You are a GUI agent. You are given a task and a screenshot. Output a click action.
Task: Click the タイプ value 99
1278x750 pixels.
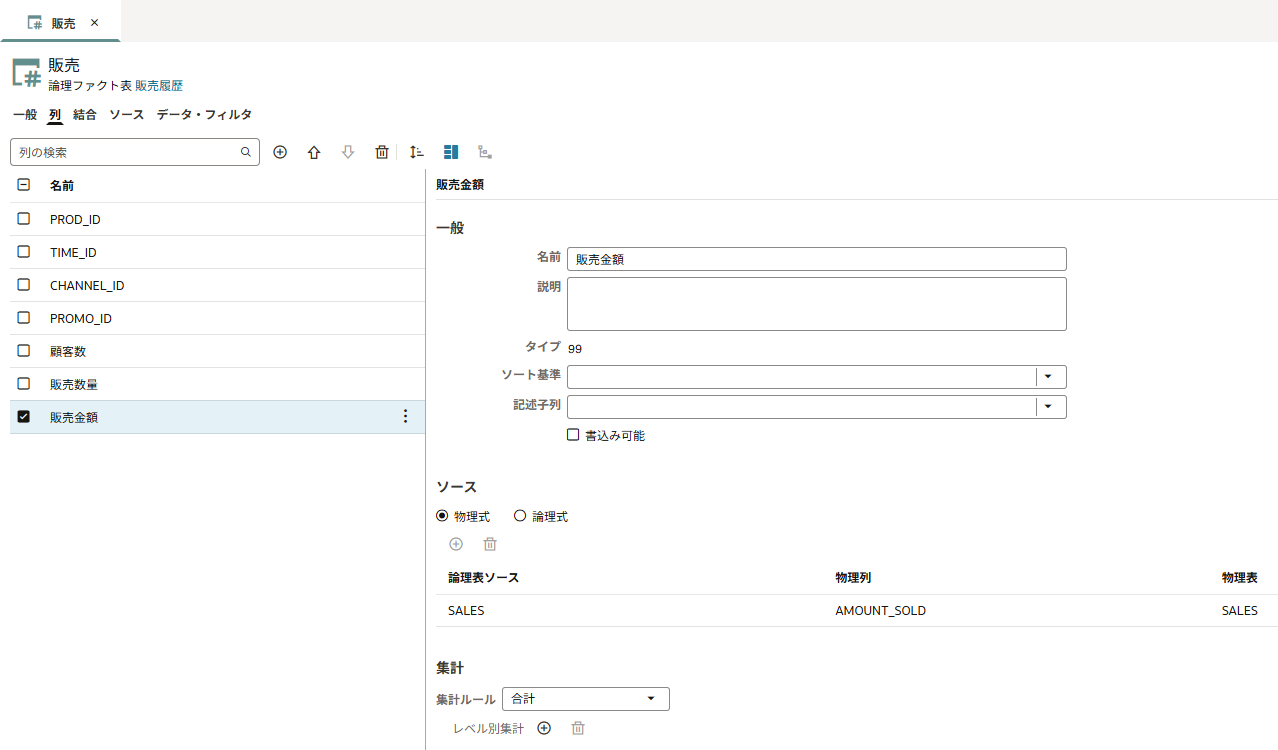(x=575, y=349)
